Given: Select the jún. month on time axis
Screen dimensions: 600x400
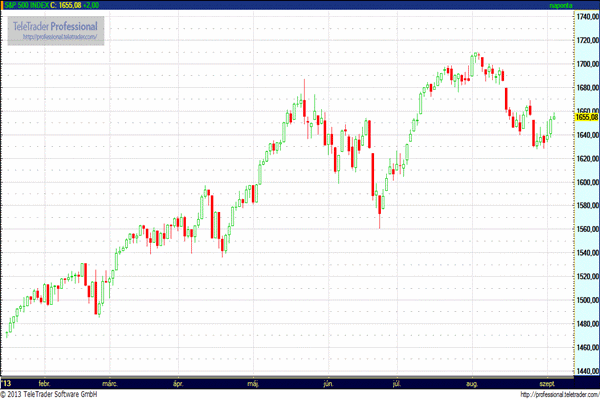Looking at the screenshot, I should point(328,383).
